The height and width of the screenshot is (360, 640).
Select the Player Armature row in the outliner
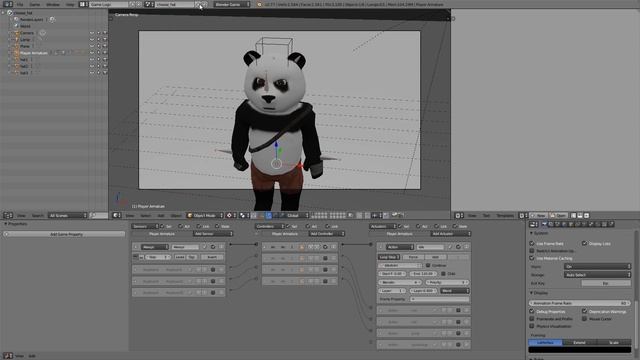[x=33, y=53]
